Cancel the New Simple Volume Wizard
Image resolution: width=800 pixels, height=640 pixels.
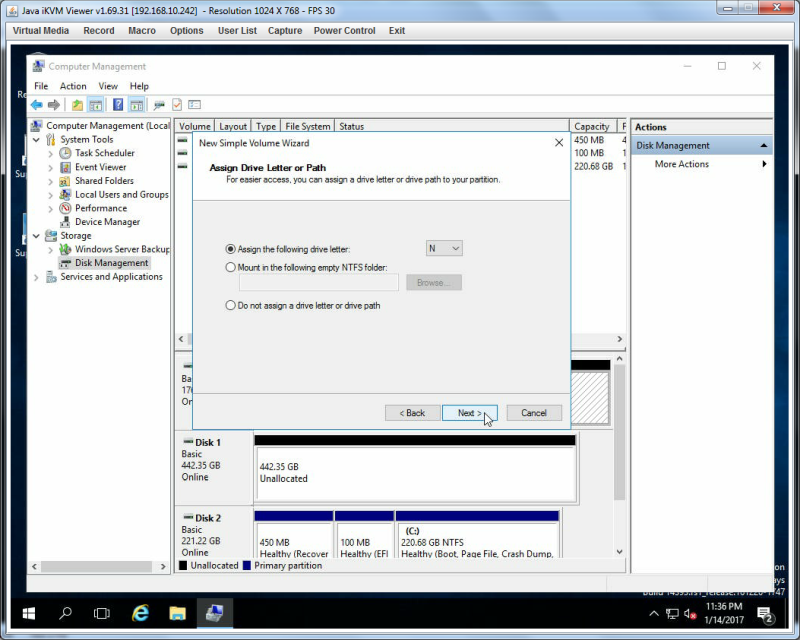[x=534, y=413]
